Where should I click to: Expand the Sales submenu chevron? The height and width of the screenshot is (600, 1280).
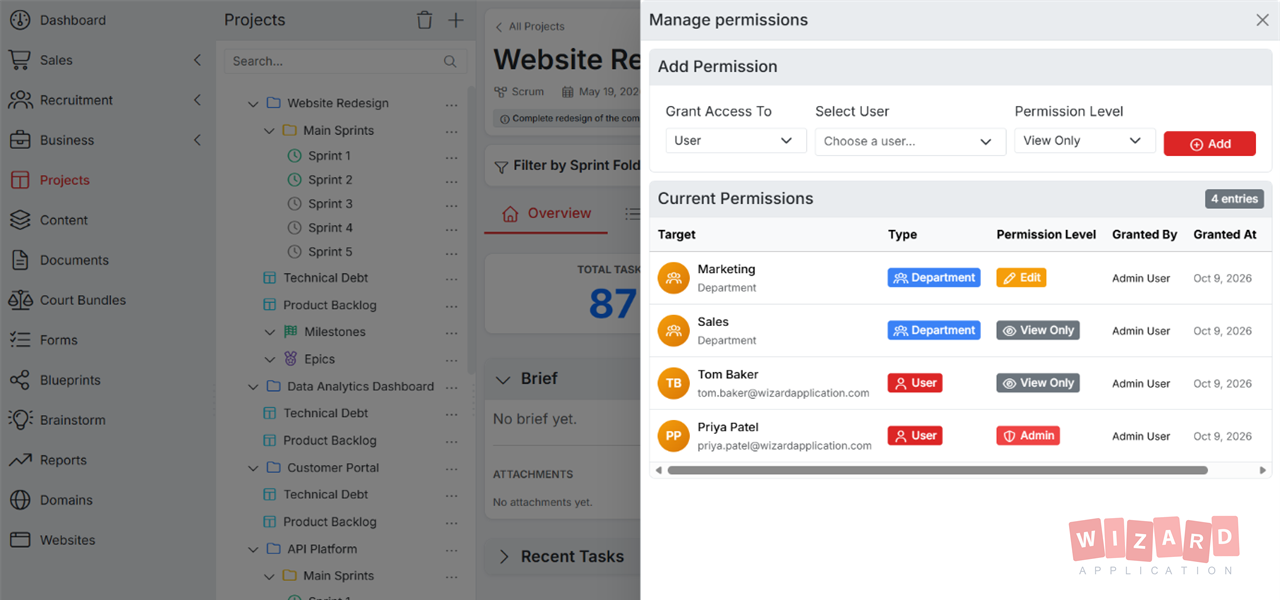click(x=197, y=60)
